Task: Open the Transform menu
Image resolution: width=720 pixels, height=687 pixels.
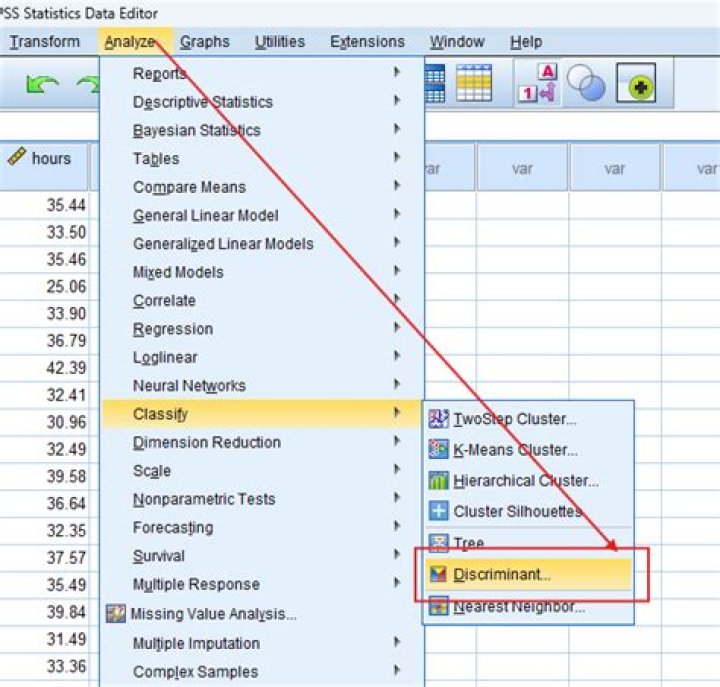Action: point(45,42)
